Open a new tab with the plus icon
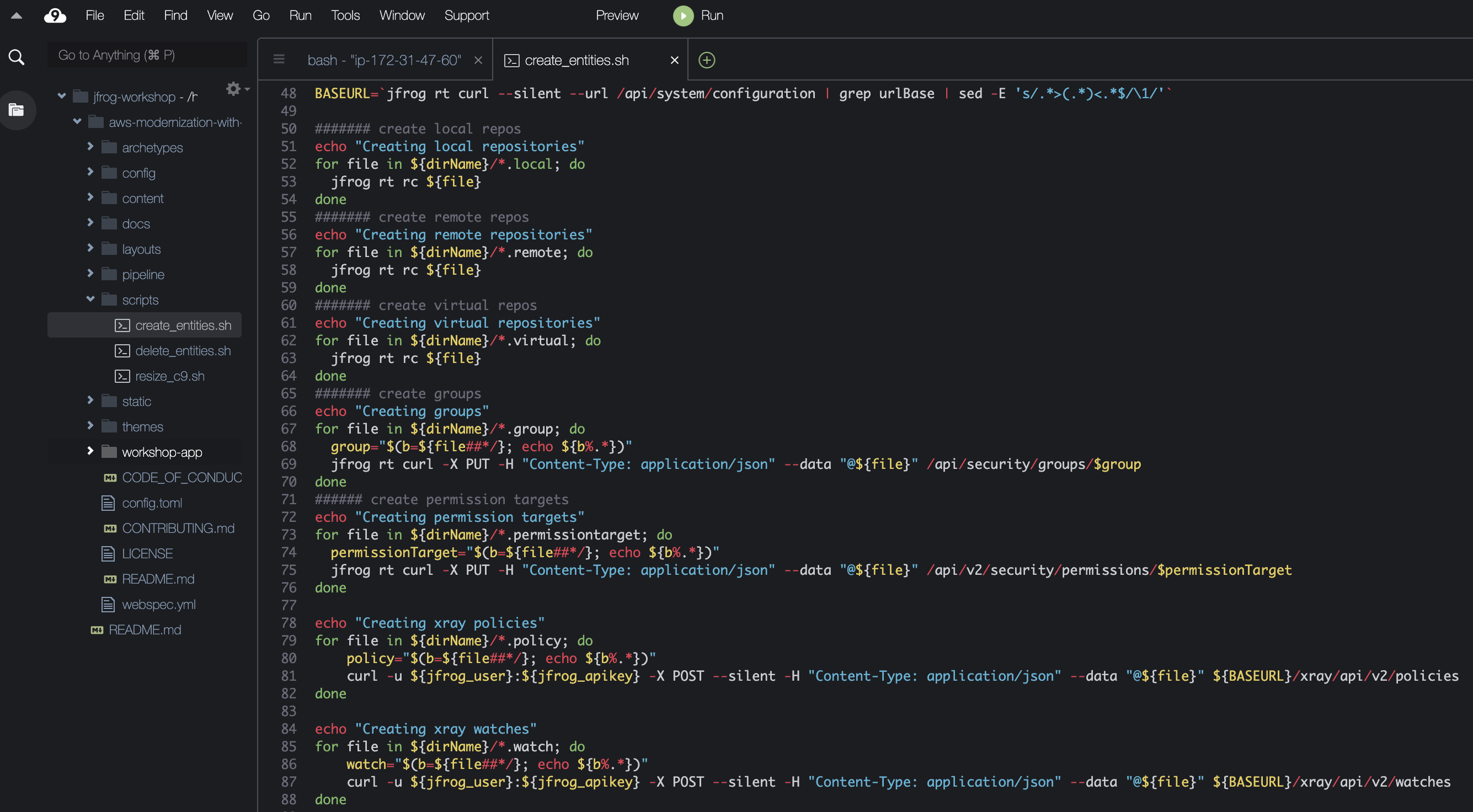The width and height of the screenshot is (1473, 812). click(x=707, y=60)
